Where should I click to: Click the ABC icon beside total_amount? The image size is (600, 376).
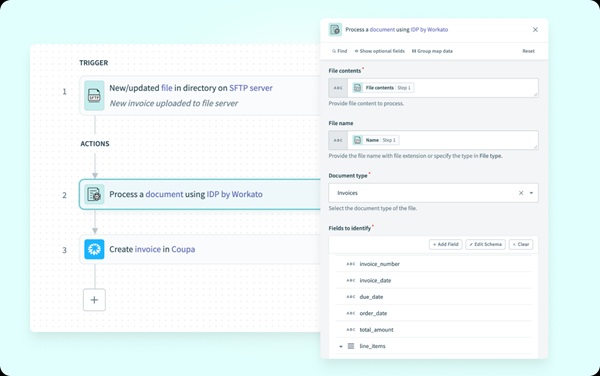point(351,330)
